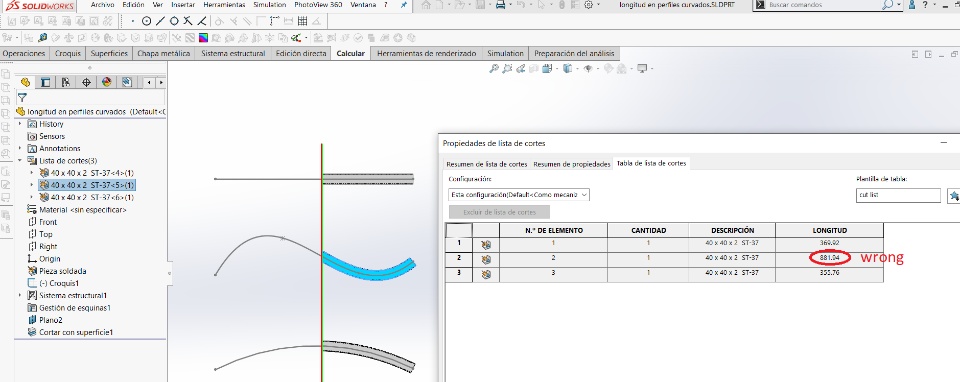Expand the History tree node
This screenshot has width=960, height=382.
click(x=20, y=124)
